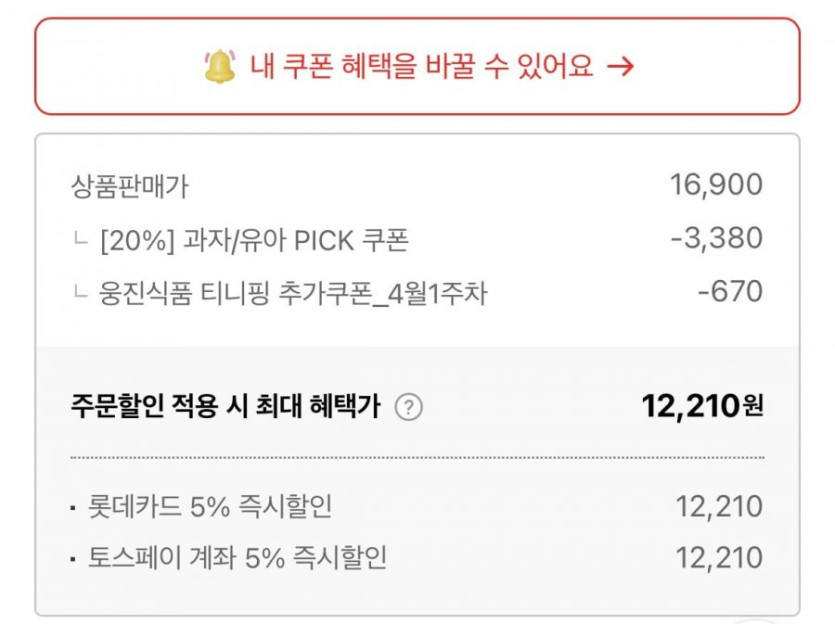Click the tree branch marker before 웅진식품 coupon
The height and width of the screenshot is (624, 835).
tap(80, 294)
